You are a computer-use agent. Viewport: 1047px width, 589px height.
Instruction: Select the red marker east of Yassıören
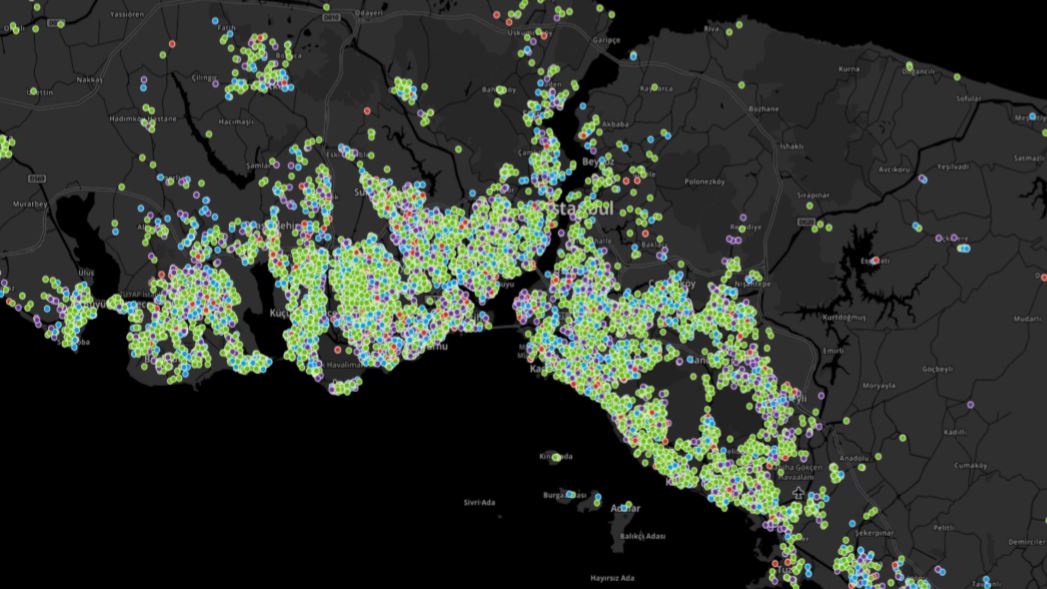(x=173, y=45)
